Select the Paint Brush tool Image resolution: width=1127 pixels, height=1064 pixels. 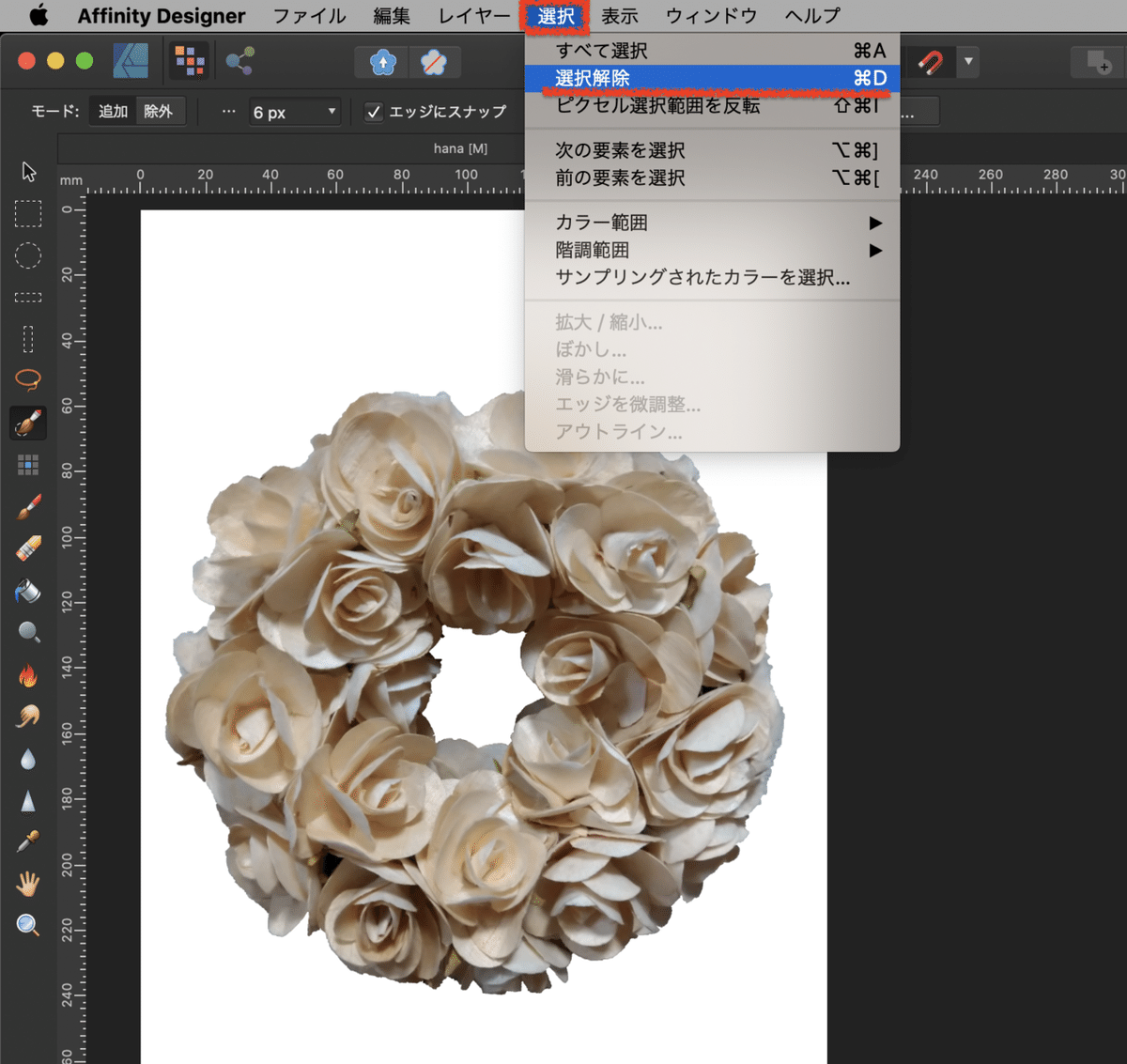[28, 507]
